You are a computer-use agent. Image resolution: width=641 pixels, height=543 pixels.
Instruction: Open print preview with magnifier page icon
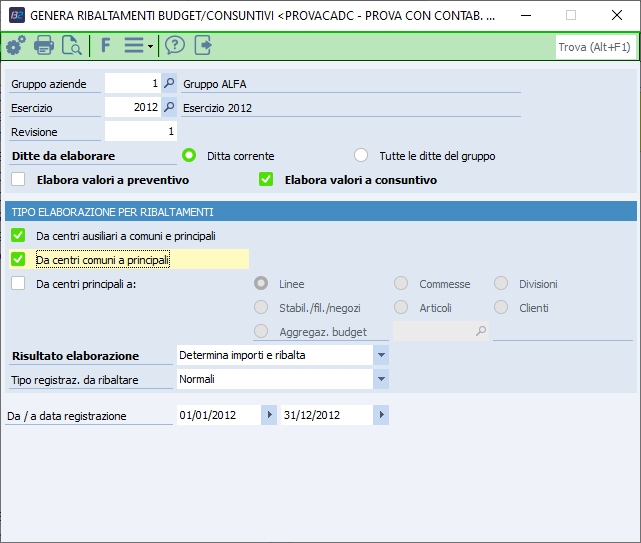[72, 46]
